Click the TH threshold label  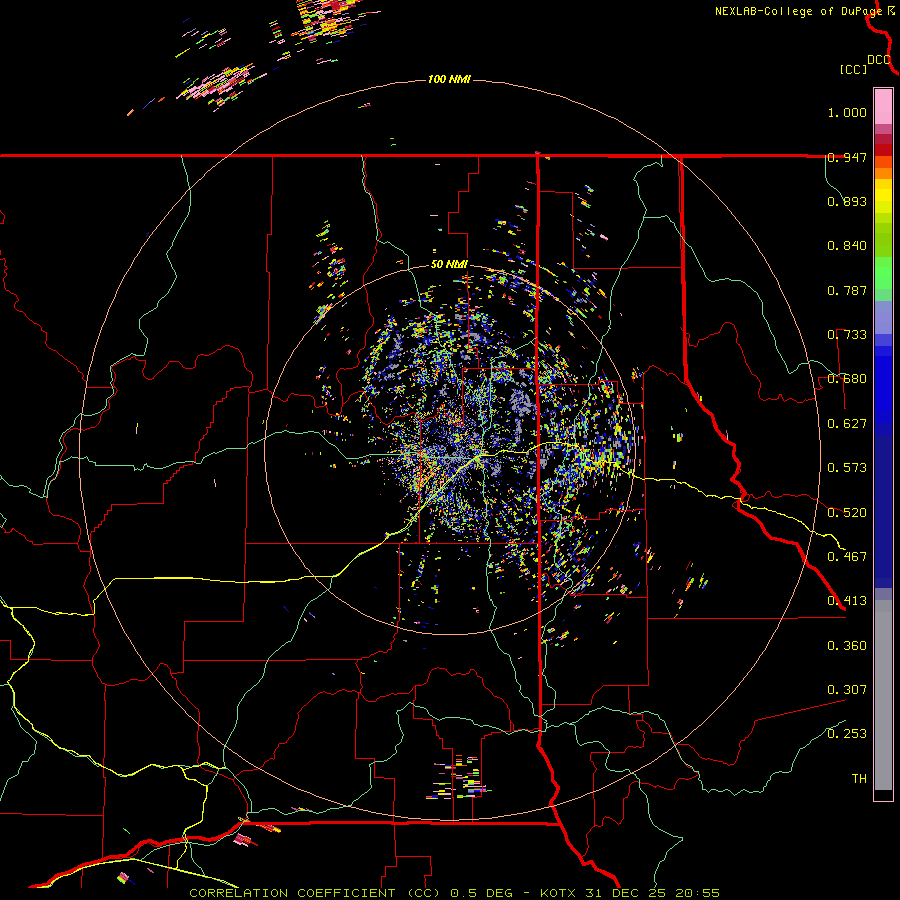click(x=859, y=779)
